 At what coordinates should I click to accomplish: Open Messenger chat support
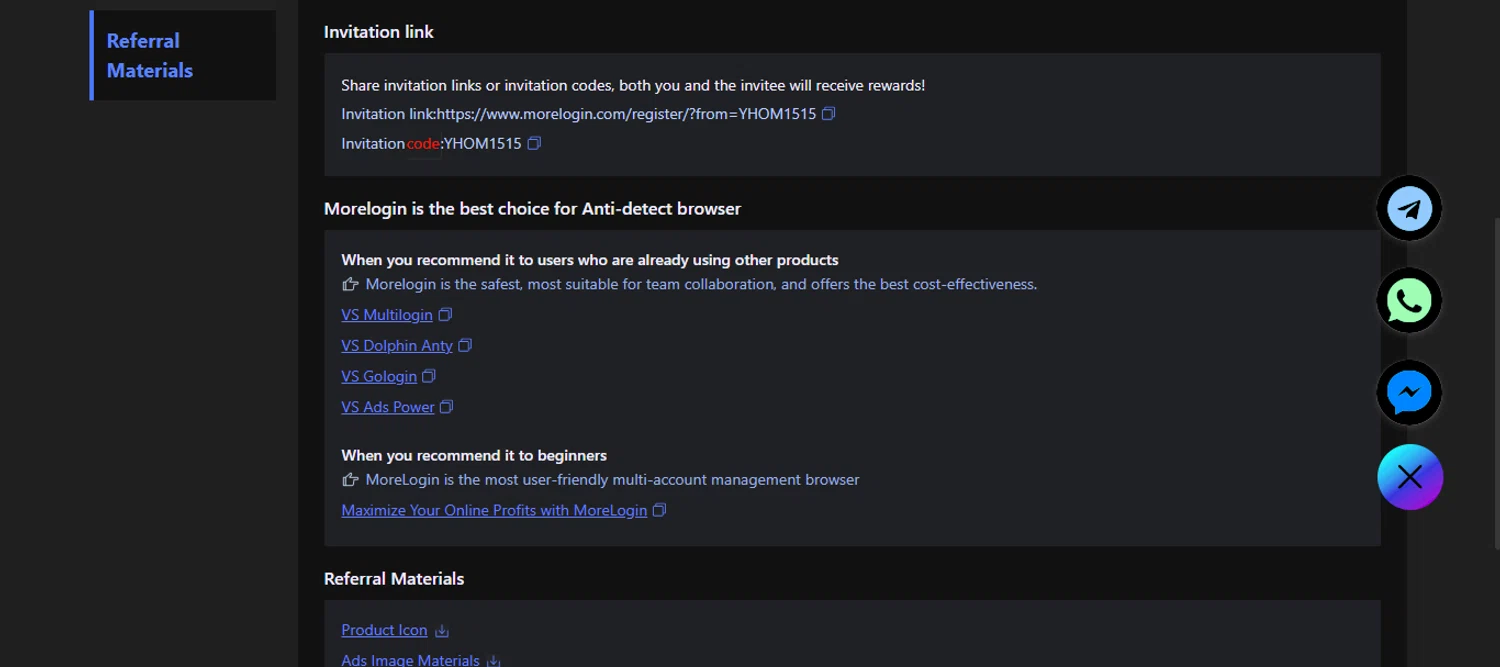coord(1409,392)
